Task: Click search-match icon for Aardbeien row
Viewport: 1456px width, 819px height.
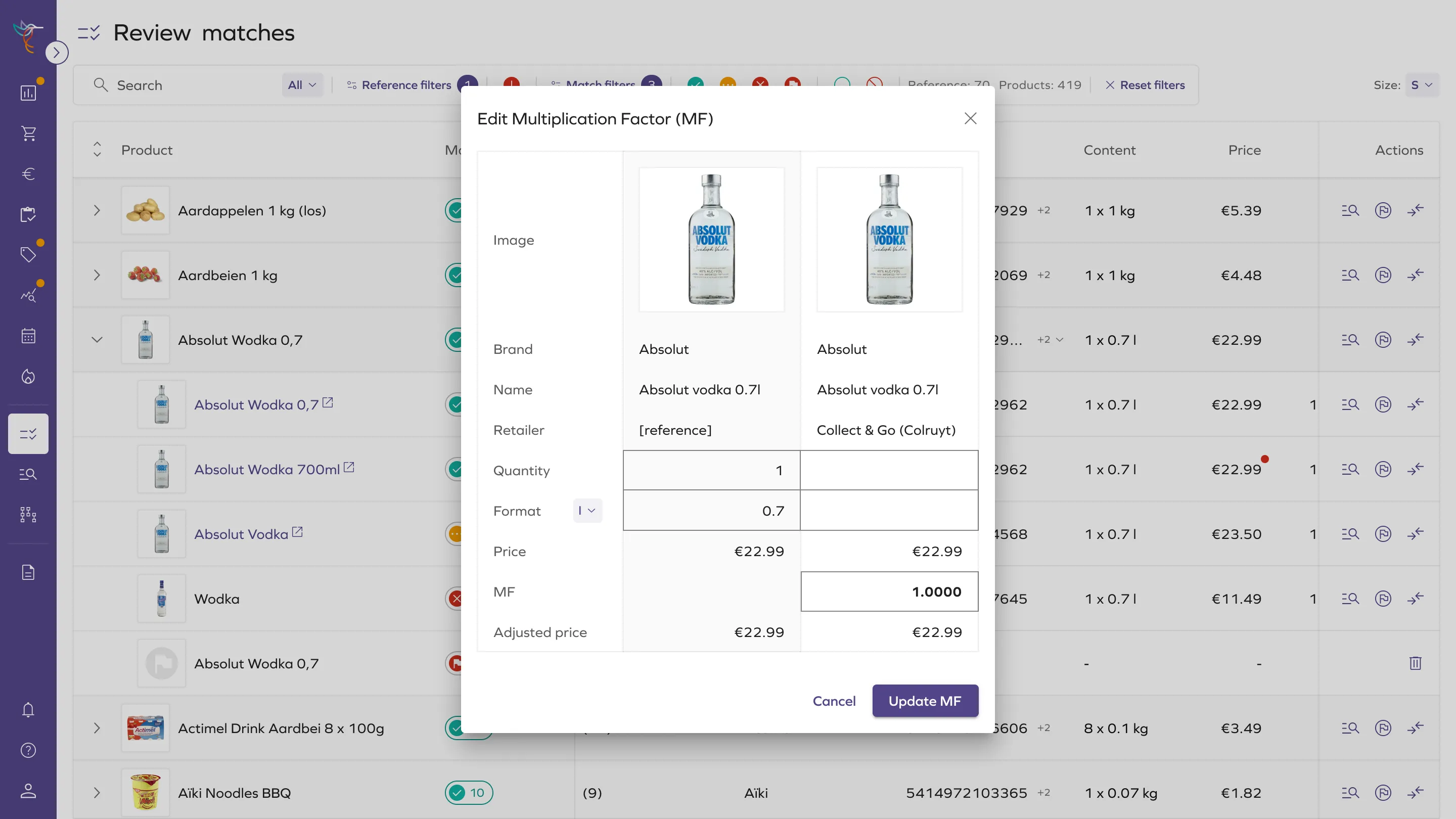Action: pyautogui.click(x=1350, y=275)
